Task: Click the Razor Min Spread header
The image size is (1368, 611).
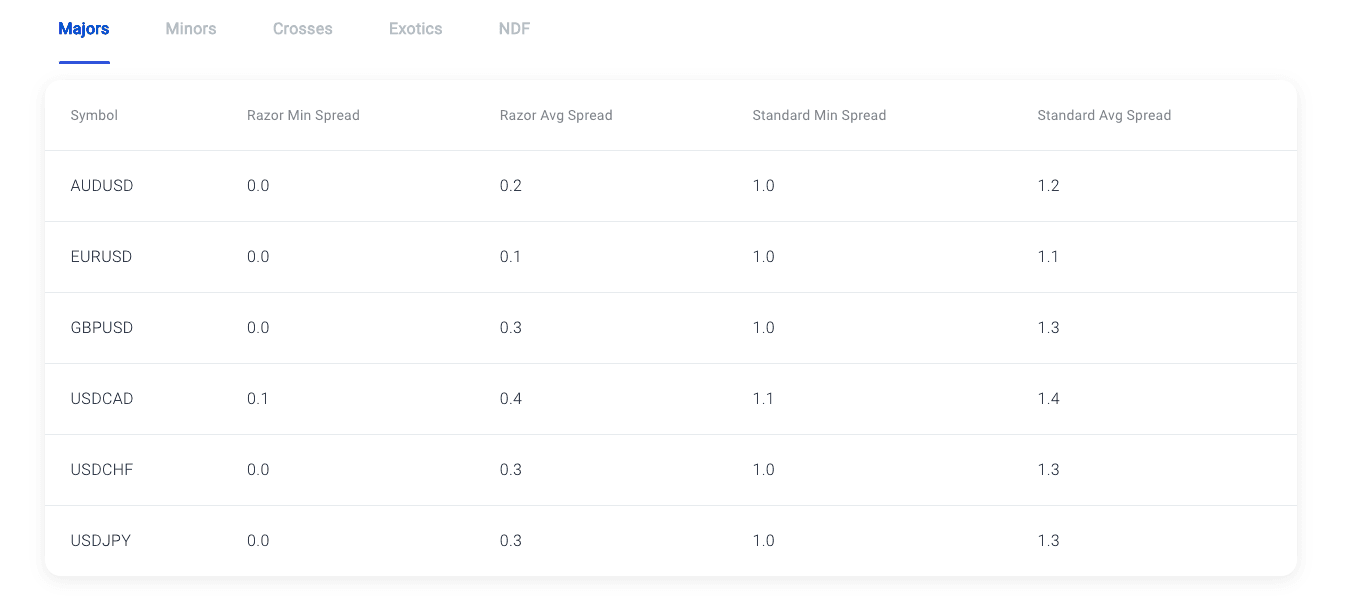Action: (303, 115)
